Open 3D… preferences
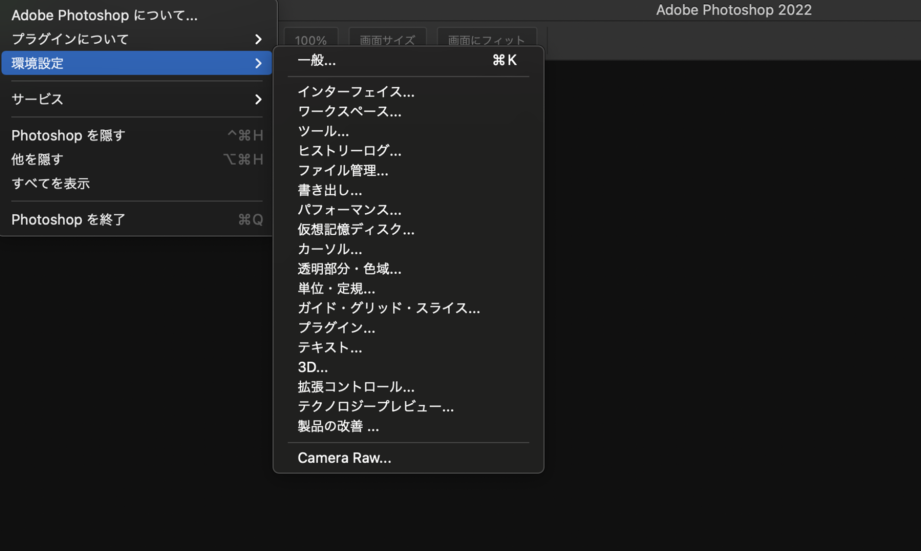The width and height of the screenshot is (921, 551). click(x=408, y=367)
